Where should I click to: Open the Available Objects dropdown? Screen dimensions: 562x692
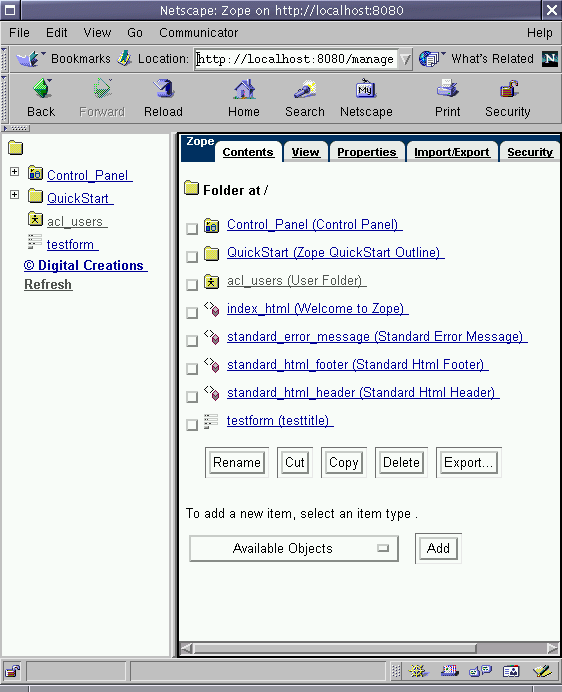pos(294,549)
